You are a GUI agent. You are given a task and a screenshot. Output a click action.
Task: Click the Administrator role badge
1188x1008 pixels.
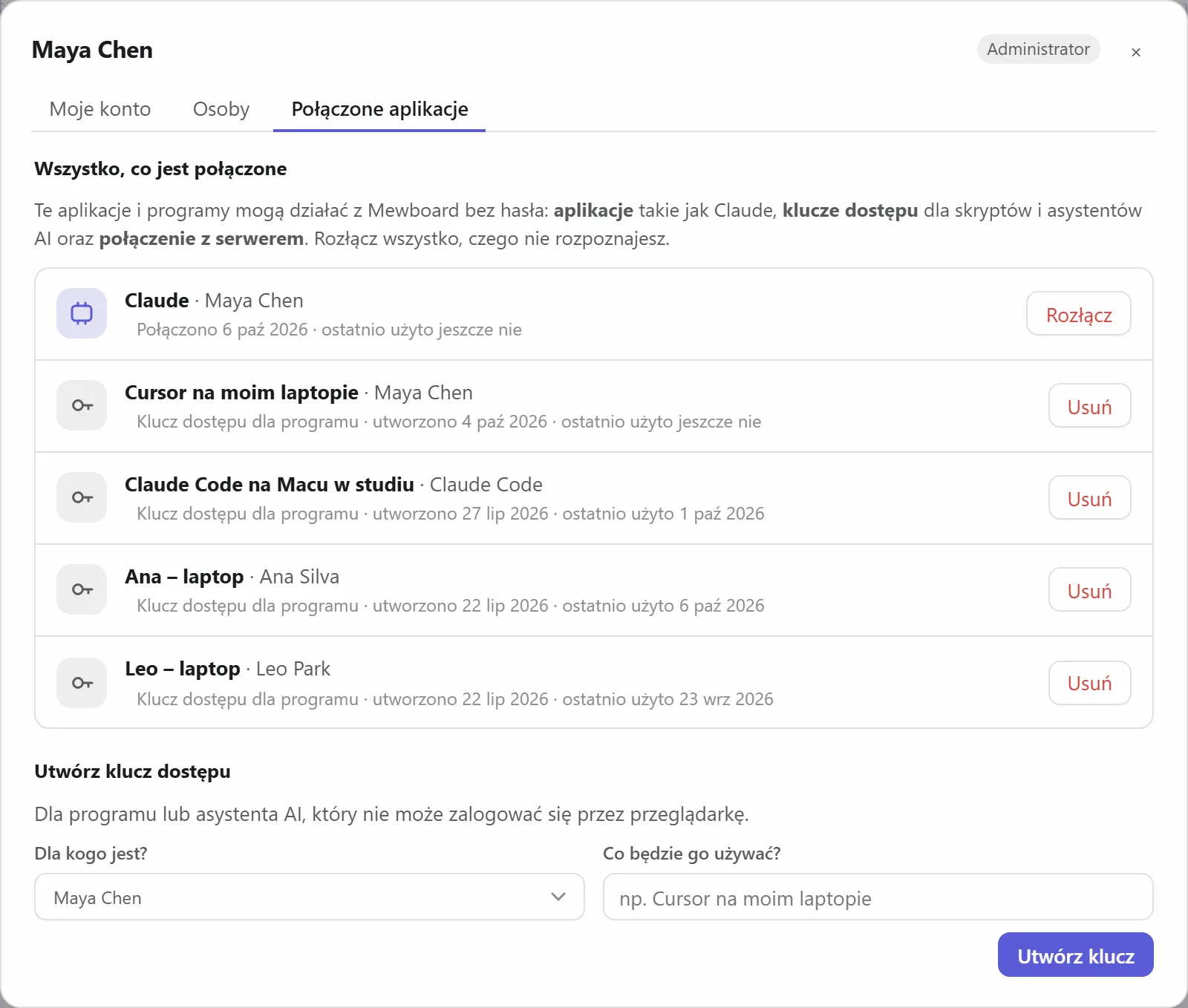point(1038,49)
